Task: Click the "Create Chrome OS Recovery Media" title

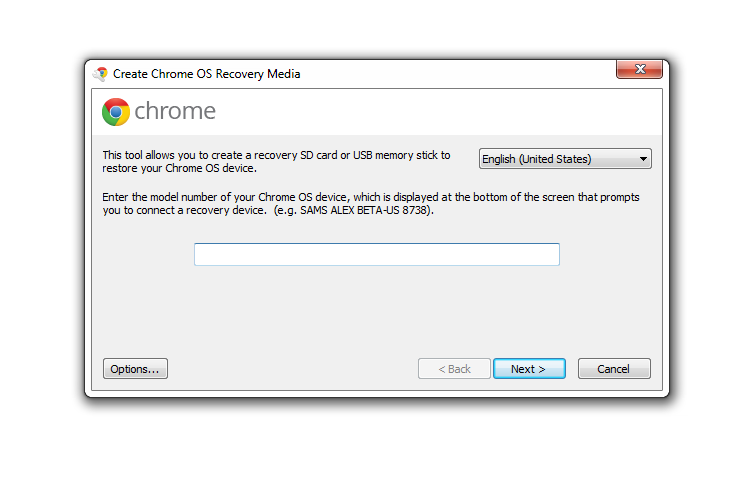Action: [206, 74]
